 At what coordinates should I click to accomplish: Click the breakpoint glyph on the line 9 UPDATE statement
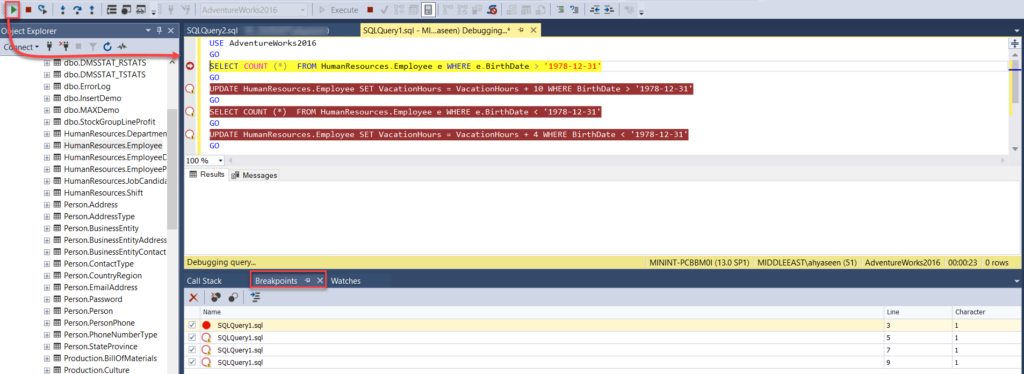191,134
